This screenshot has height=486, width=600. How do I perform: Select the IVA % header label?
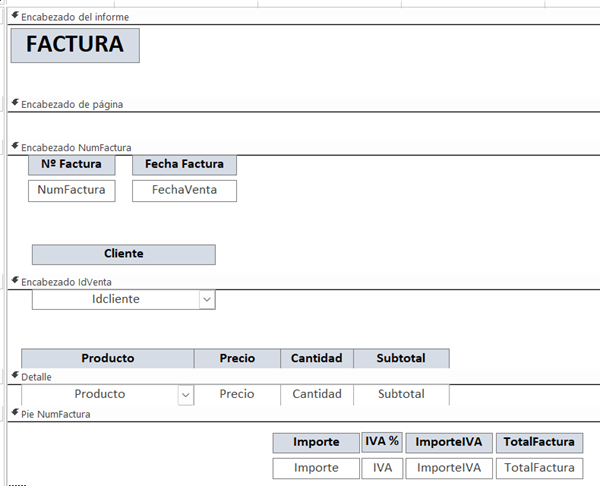381,442
